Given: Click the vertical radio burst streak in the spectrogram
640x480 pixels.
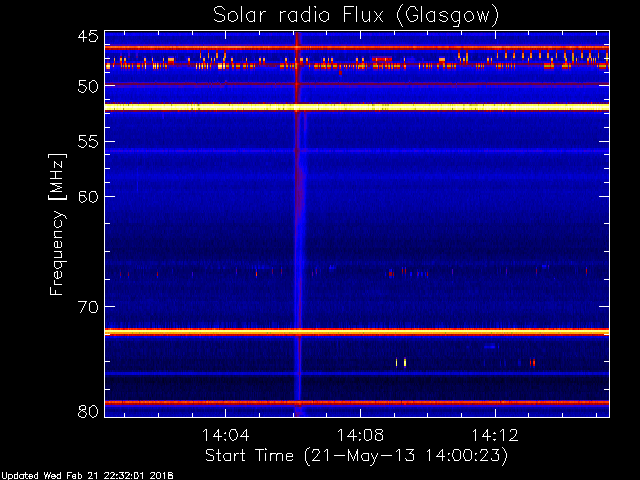Looking at the screenshot, I should [298, 224].
